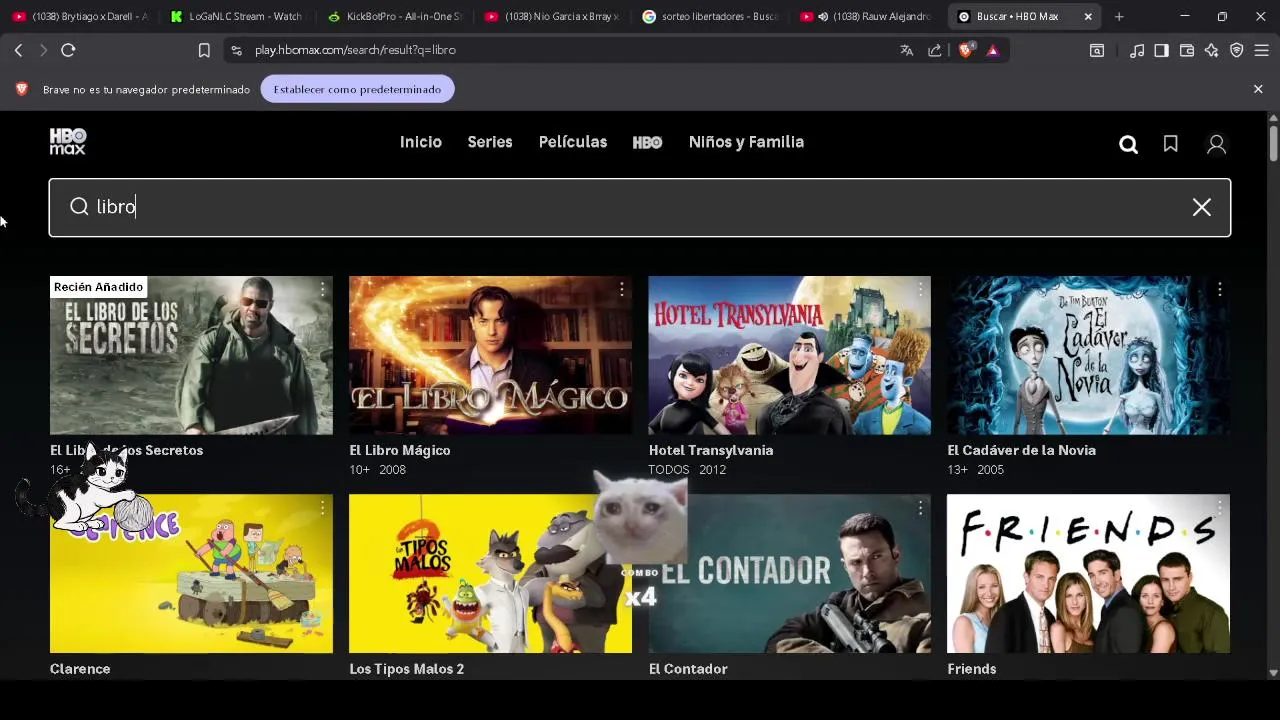Open the Friends poster thumbnail
Image resolution: width=1280 pixels, height=720 pixels.
[1088, 574]
